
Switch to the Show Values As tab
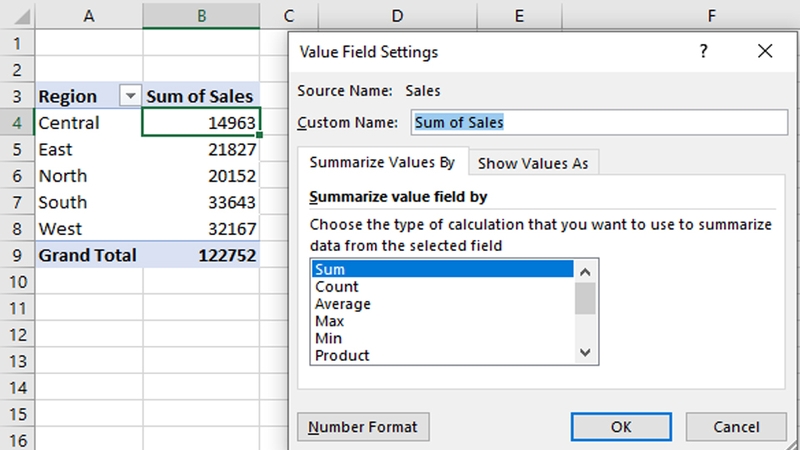tap(533, 163)
